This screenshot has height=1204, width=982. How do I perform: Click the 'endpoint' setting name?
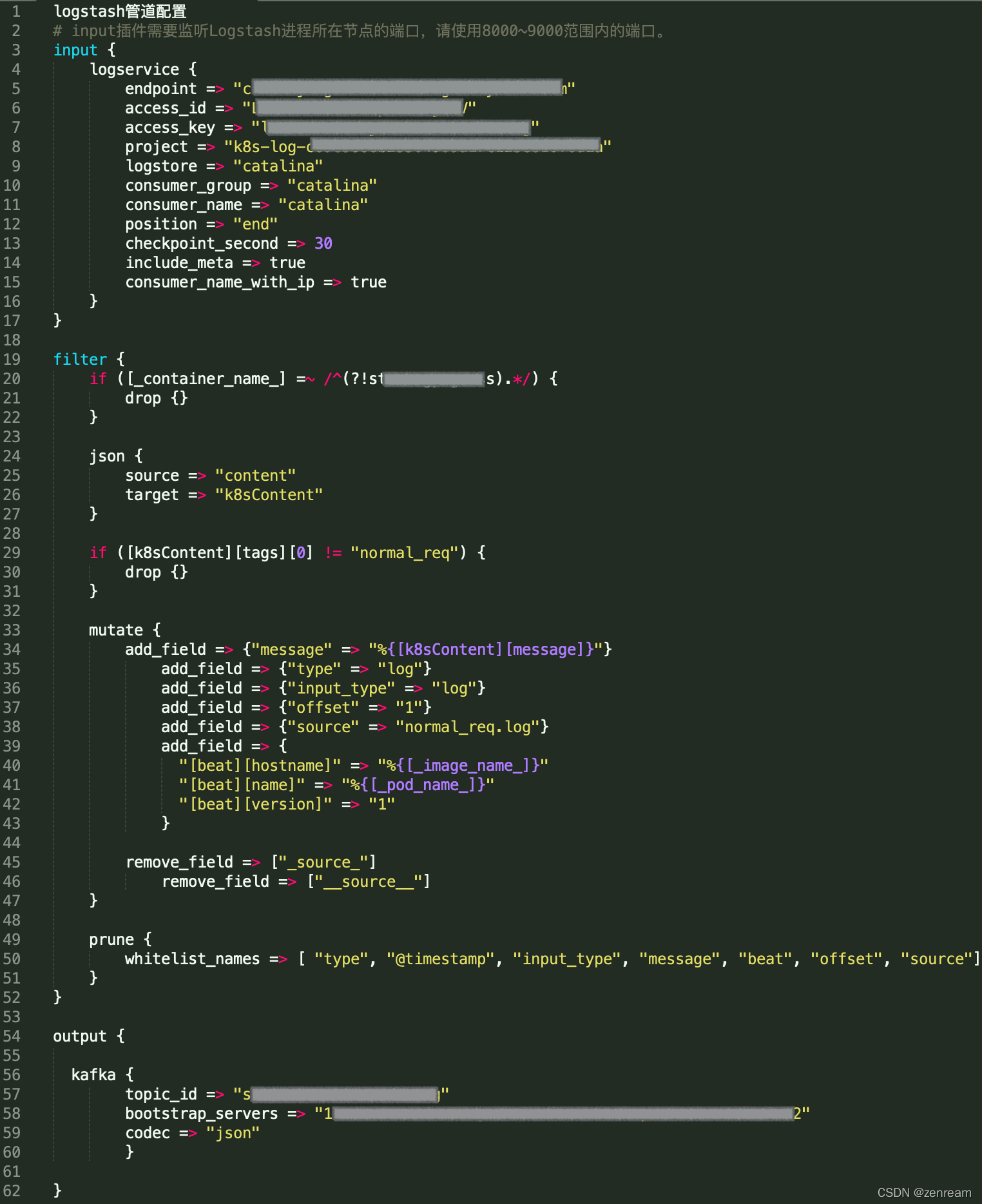161,89
